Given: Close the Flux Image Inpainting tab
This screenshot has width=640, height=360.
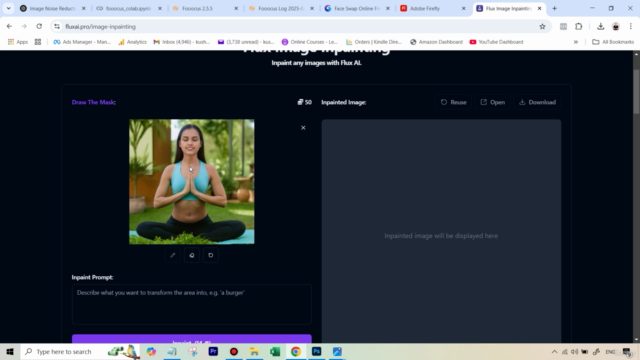Looking at the screenshot, I should [x=539, y=8].
